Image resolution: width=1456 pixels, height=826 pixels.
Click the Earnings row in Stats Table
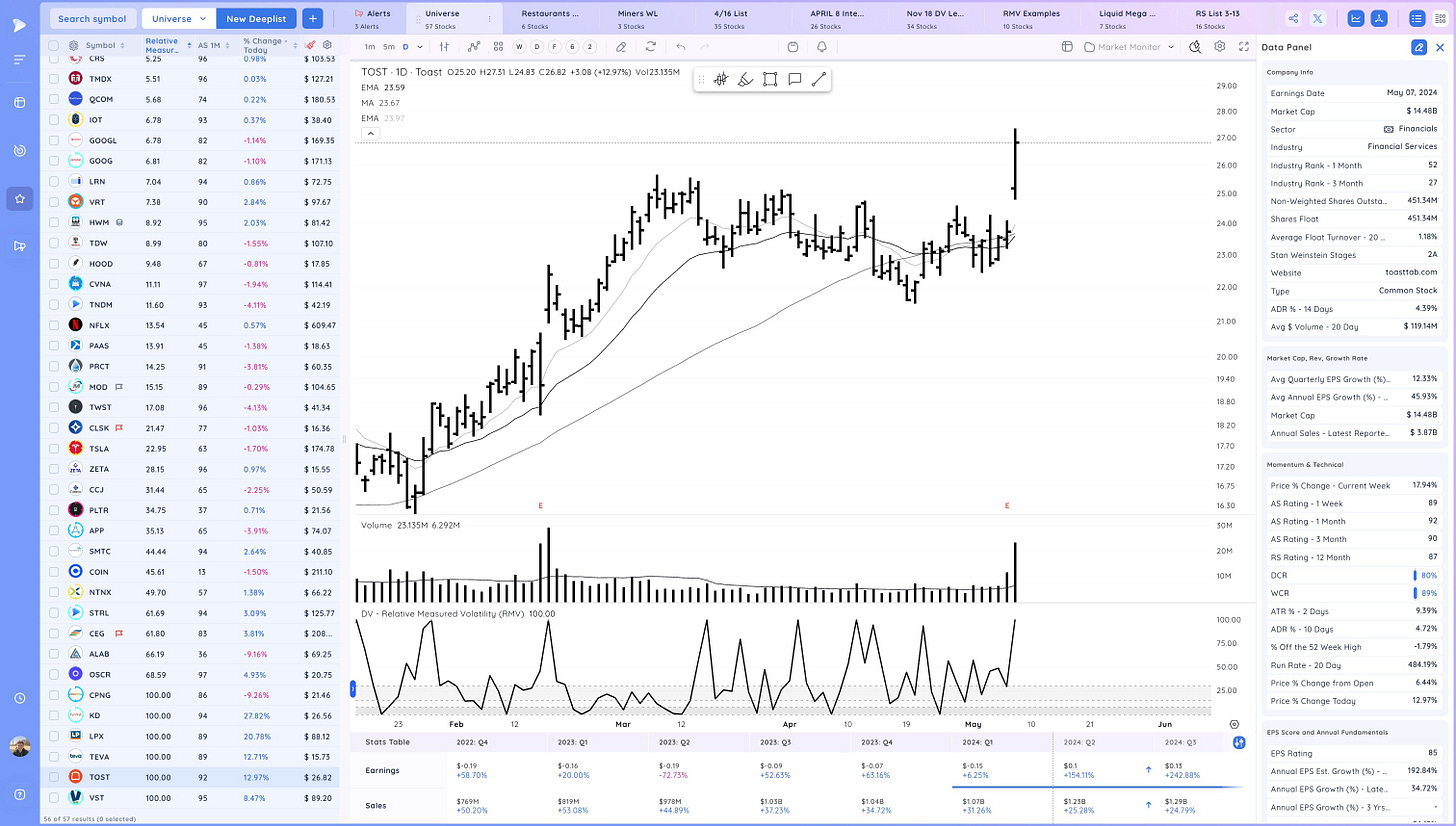pos(800,768)
